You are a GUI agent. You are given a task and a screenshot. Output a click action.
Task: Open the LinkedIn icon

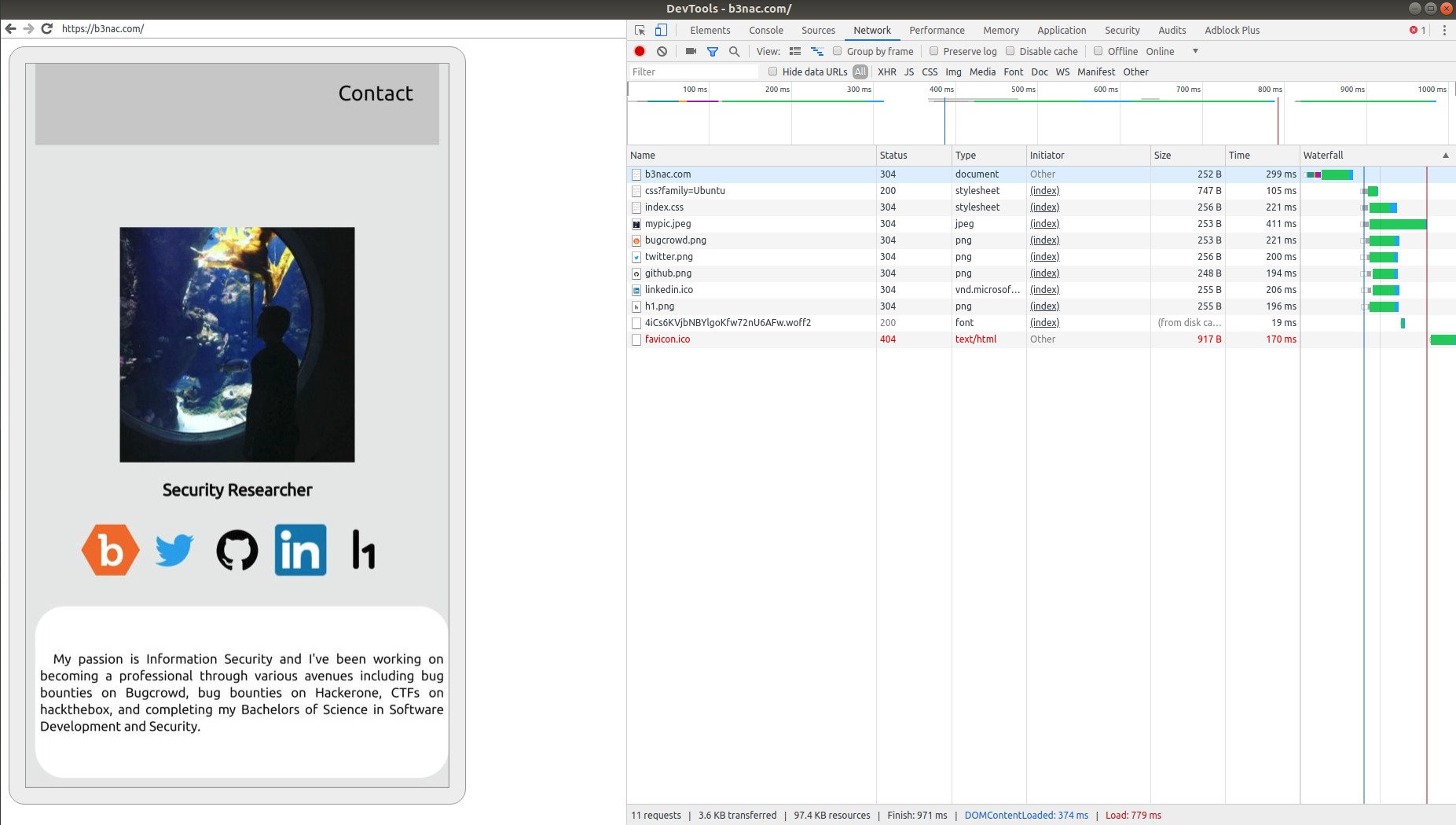click(x=301, y=550)
